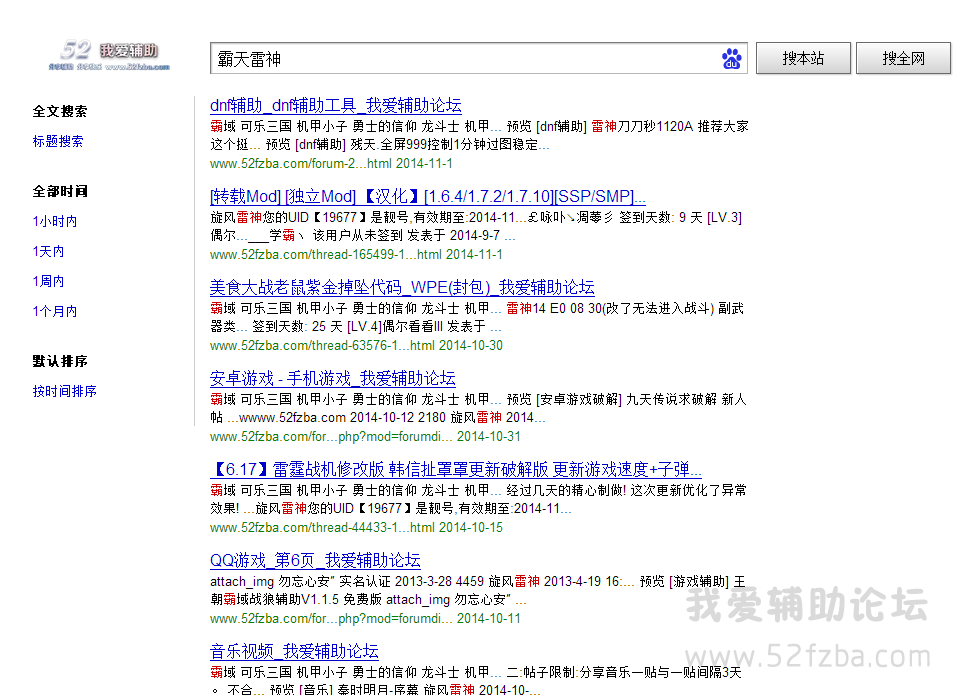Select the 全部时间 time filter

click(59, 191)
